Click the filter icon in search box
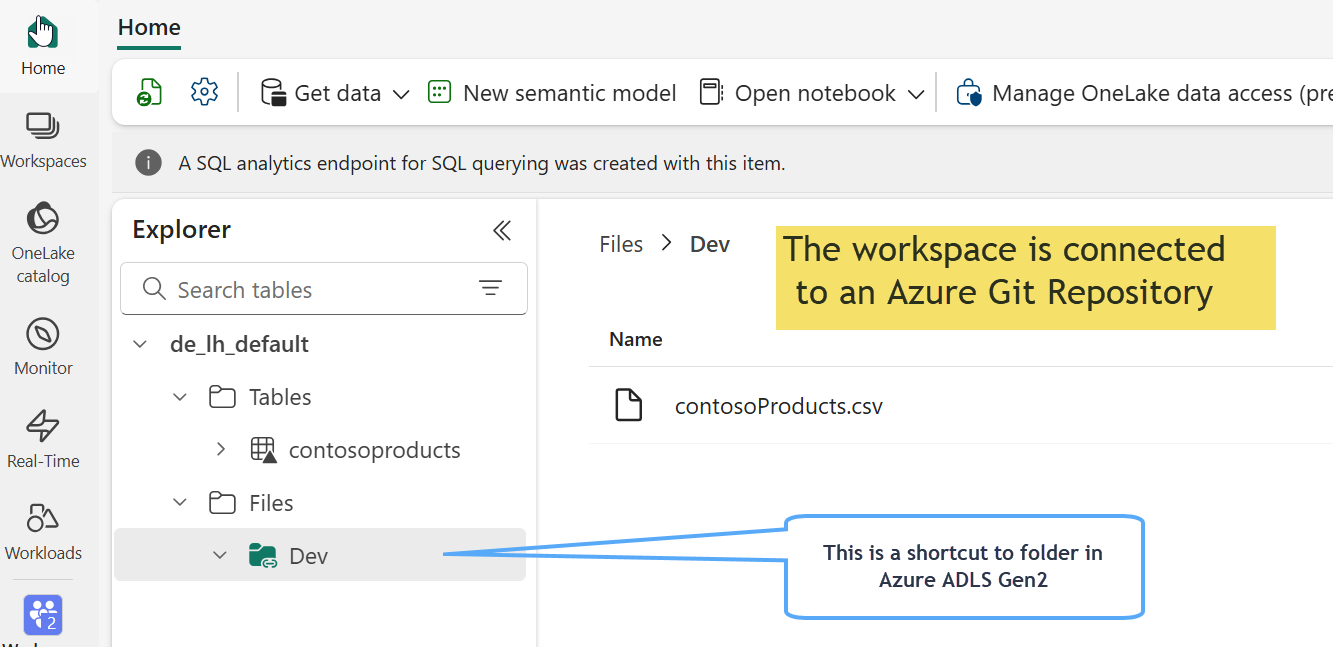This screenshot has width=1333, height=647. pos(490,289)
